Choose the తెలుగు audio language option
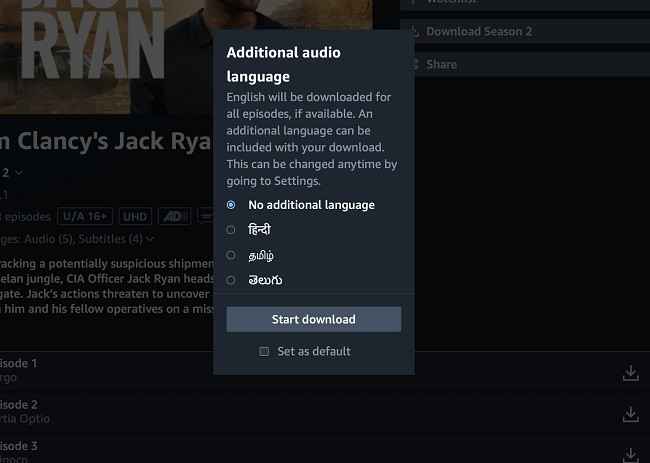Screen dimensions: 650x463 click(231, 280)
